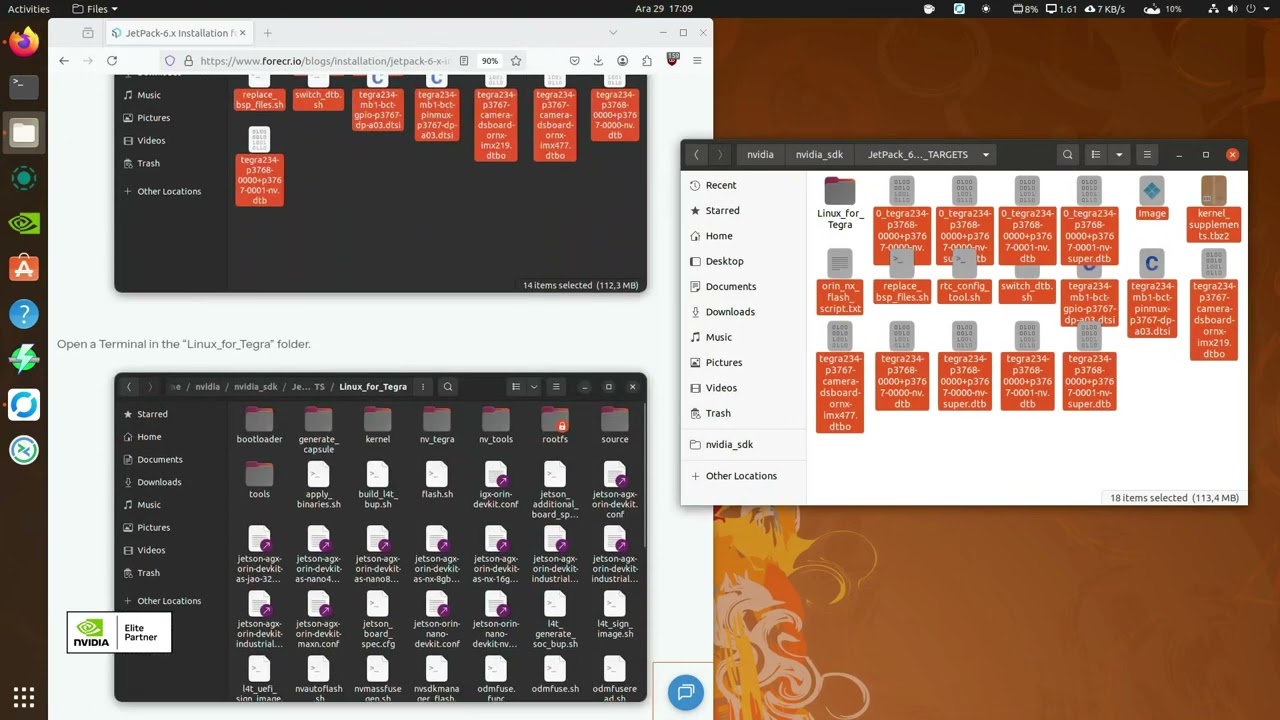Open Firefox application menu
The height and width of the screenshot is (720, 1280).
pyautogui.click(x=697, y=61)
